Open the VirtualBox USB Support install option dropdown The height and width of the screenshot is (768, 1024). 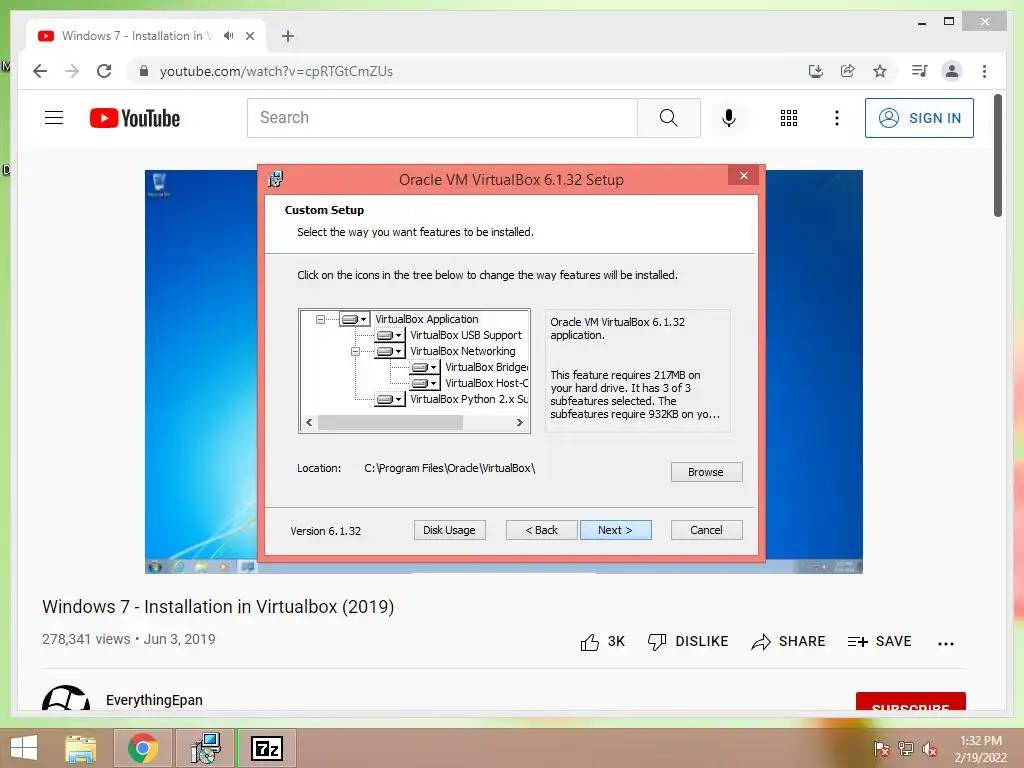coord(389,335)
